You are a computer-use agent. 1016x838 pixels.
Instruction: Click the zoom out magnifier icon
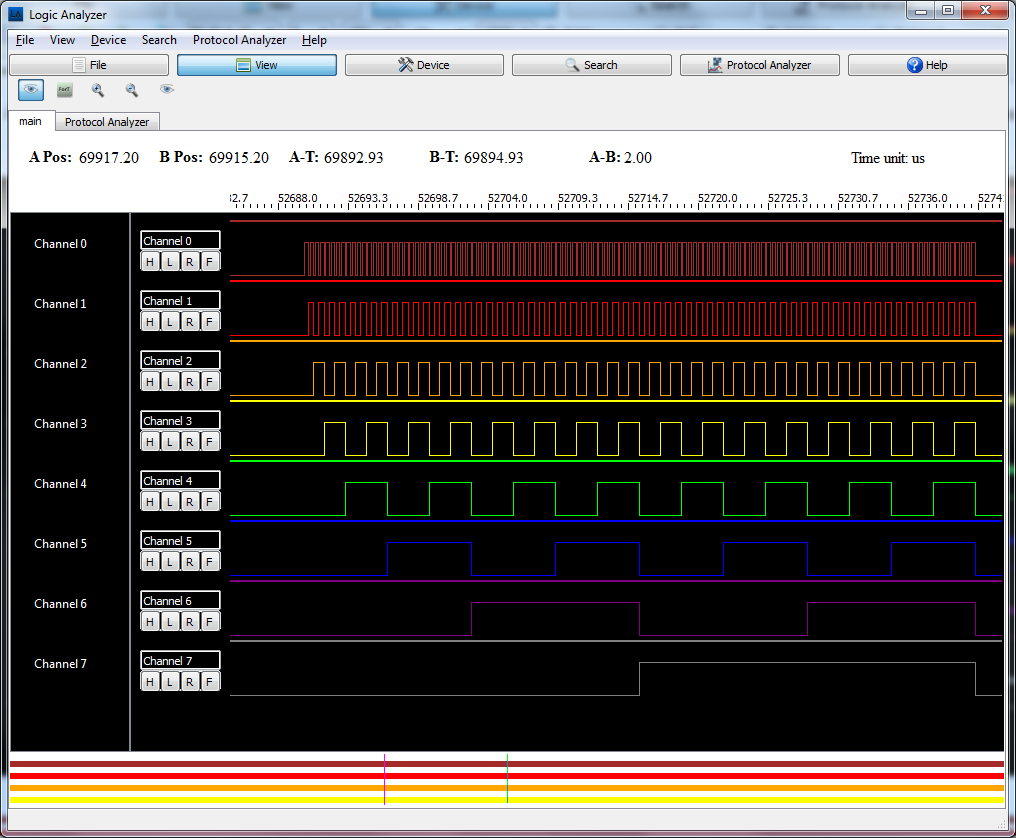click(132, 90)
